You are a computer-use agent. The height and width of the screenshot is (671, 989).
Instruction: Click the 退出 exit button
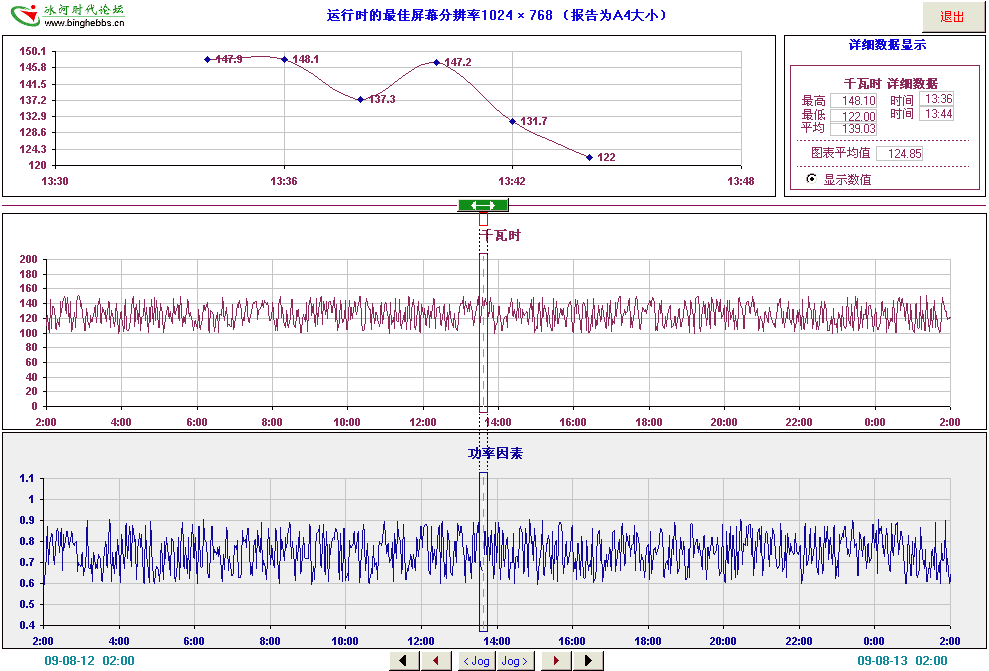coord(952,17)
